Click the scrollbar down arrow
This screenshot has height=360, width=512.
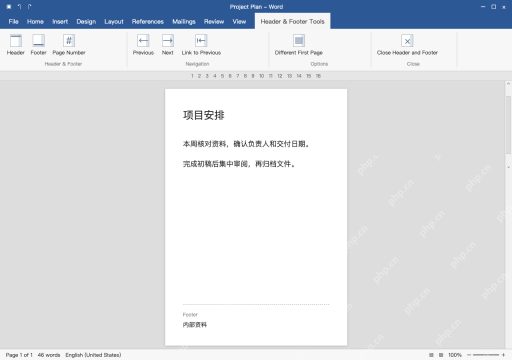tap(508, 167)
